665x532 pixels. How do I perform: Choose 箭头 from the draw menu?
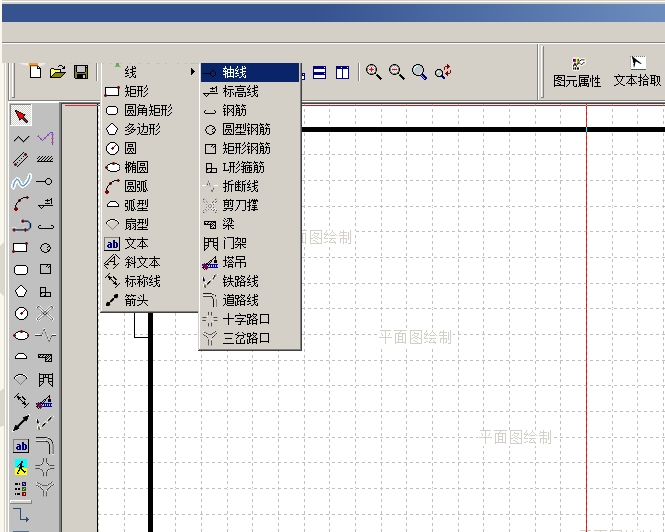click(x=136, y=300)
